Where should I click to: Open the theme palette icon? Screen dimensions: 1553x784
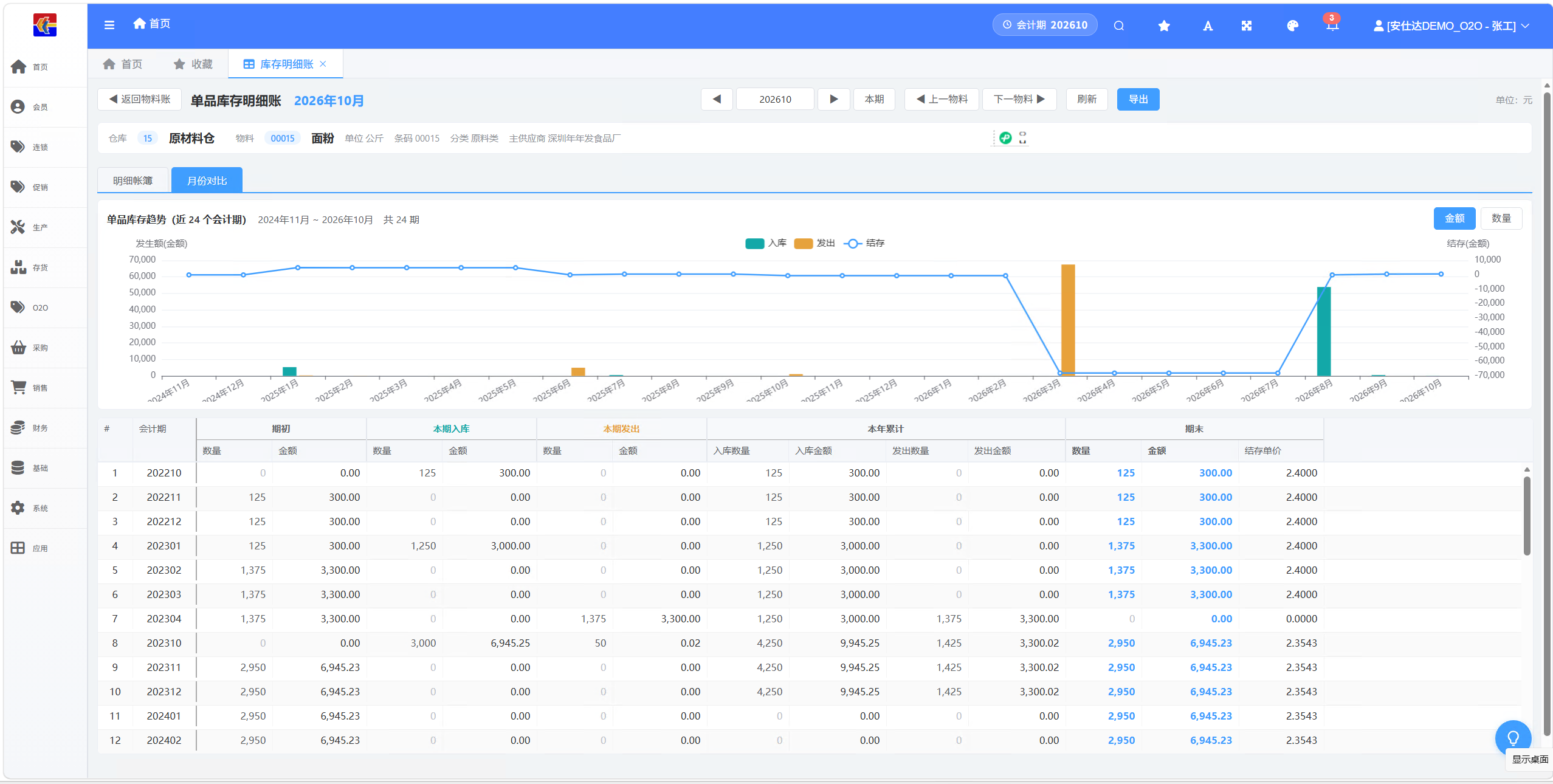point(1293,26)
